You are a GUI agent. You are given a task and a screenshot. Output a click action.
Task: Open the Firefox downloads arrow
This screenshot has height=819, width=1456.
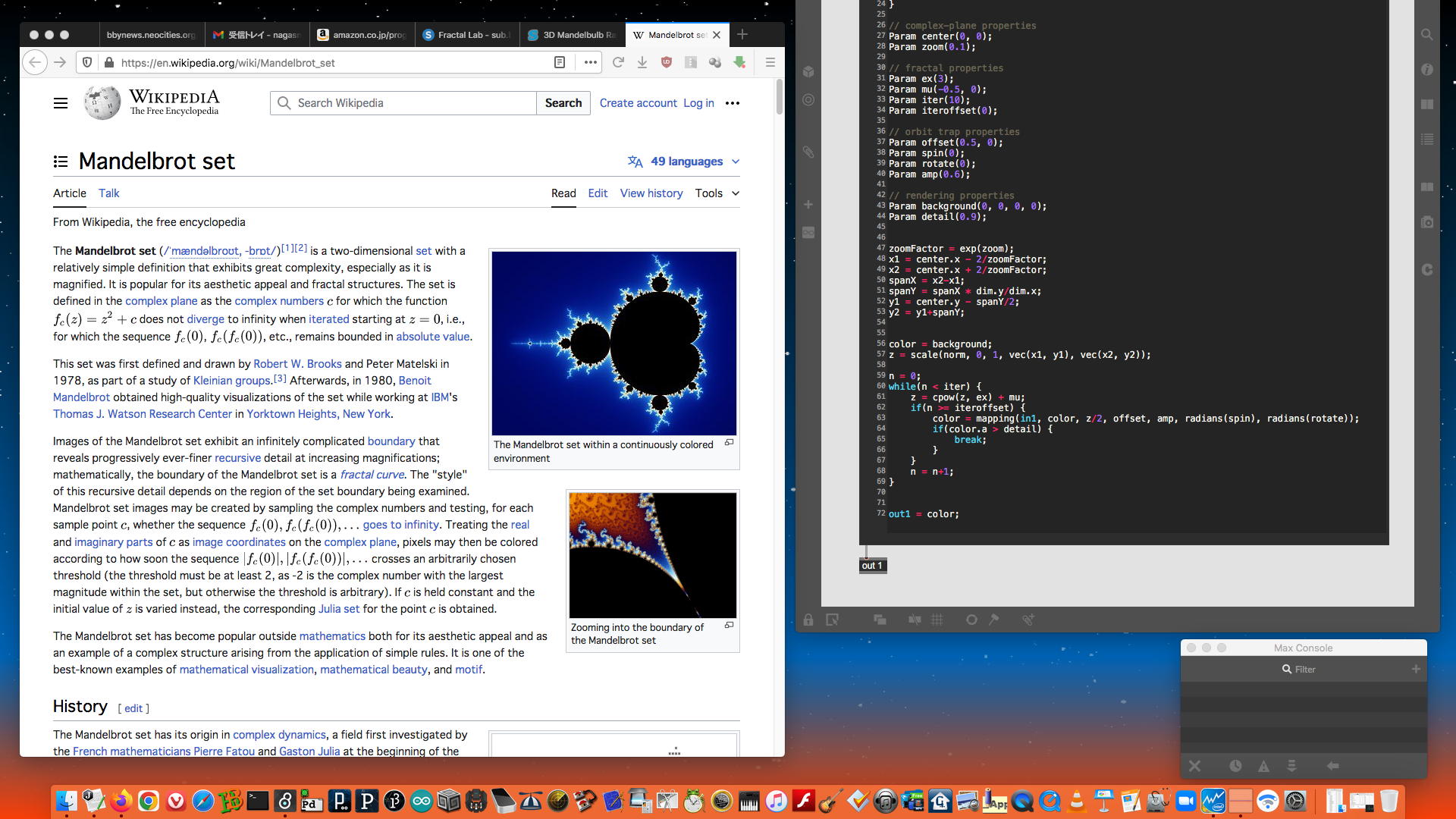click(642, 63)
